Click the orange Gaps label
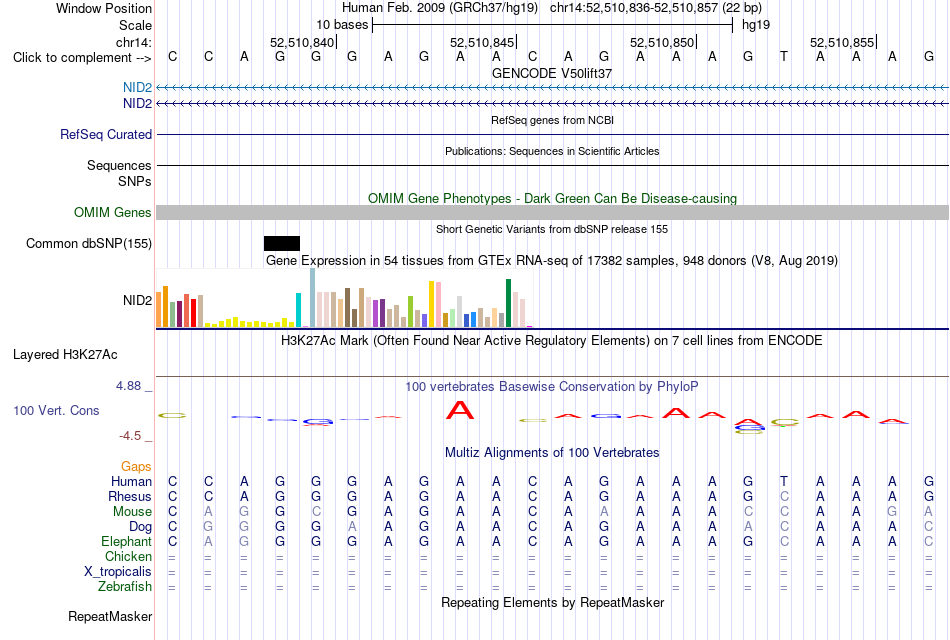 pos(136,466)
